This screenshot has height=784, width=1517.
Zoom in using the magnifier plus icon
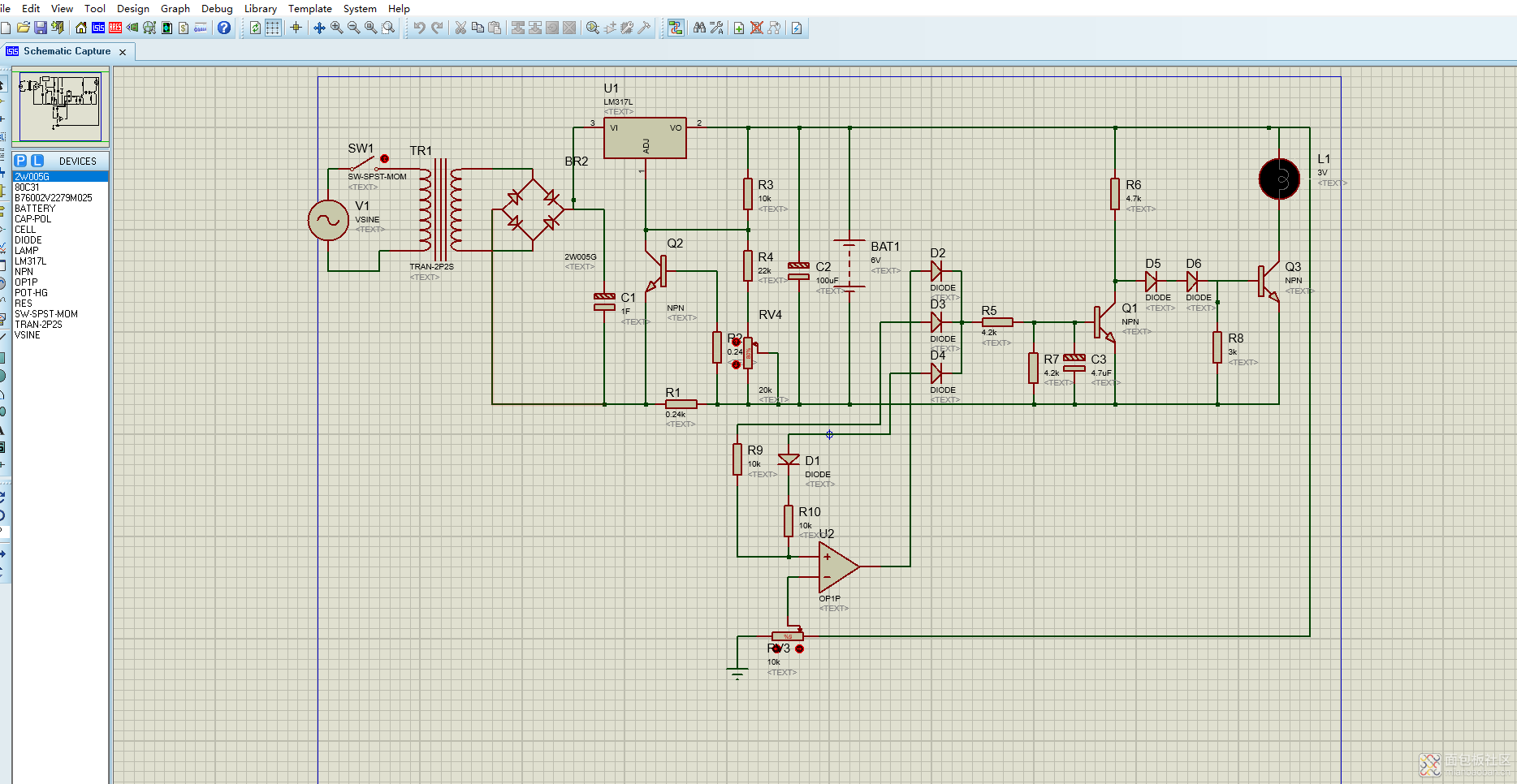(x=336, y=28)
